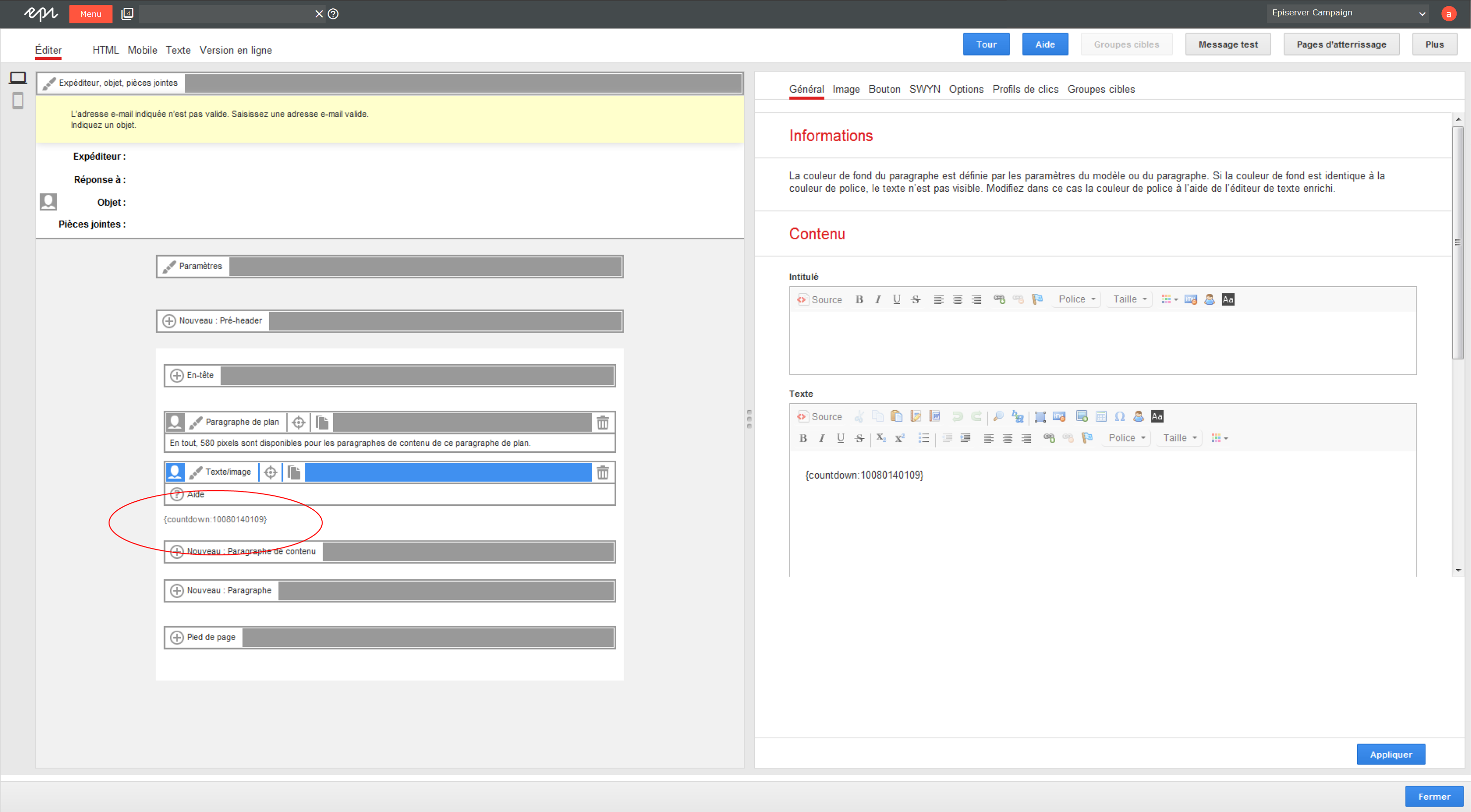The width and height of the screenshot is (1471, 812).
Task: Open the red Menu button
Action: 91,14
